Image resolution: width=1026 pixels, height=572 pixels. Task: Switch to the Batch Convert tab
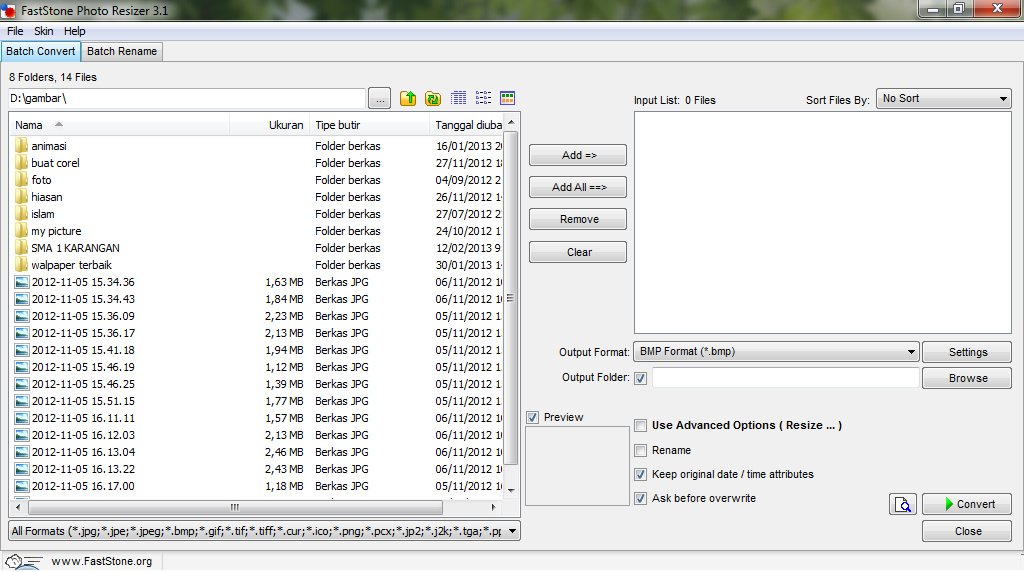pyautogui.click(x=41, y=51)
